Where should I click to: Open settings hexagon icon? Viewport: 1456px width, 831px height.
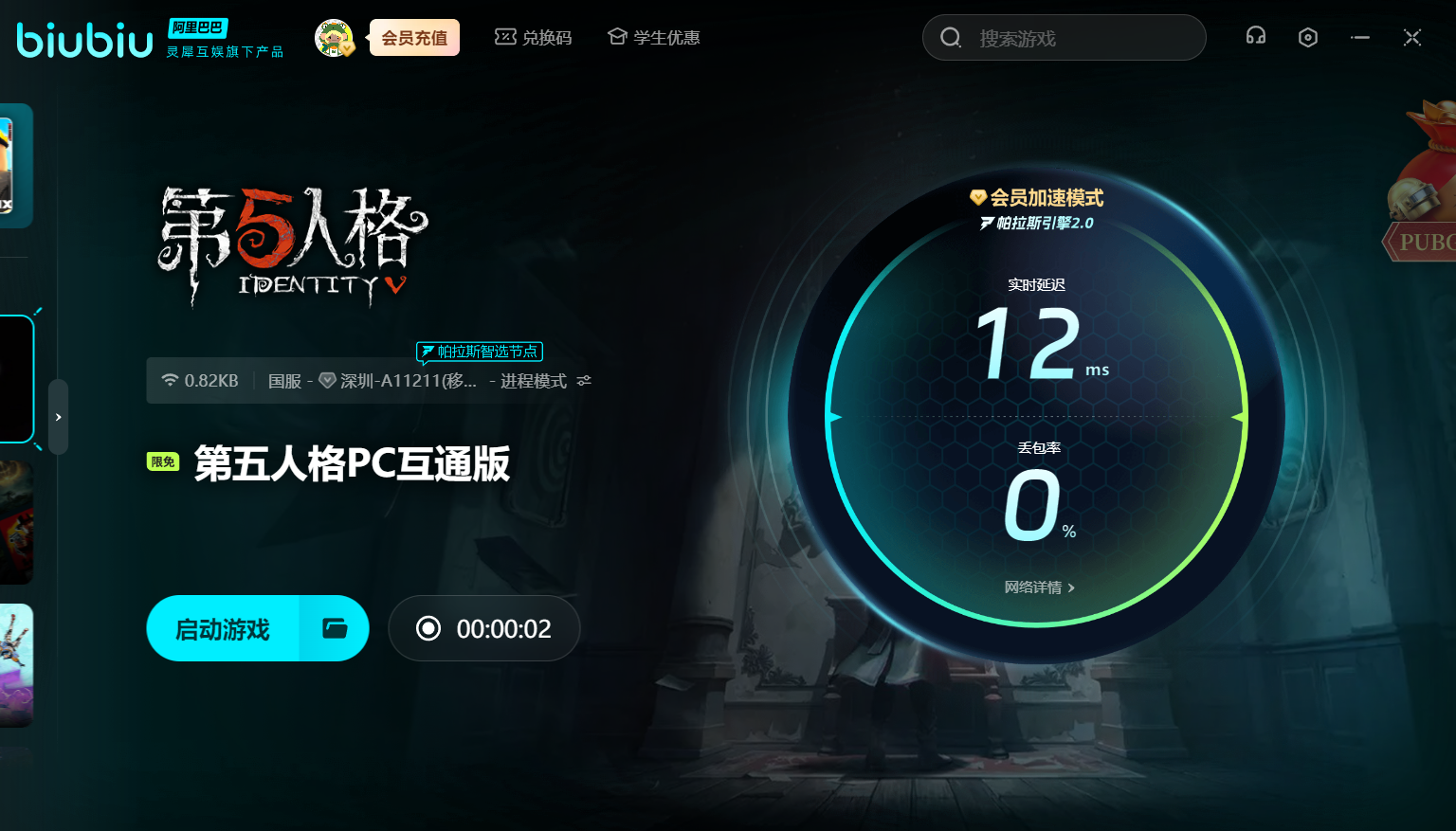(1308, 37)
